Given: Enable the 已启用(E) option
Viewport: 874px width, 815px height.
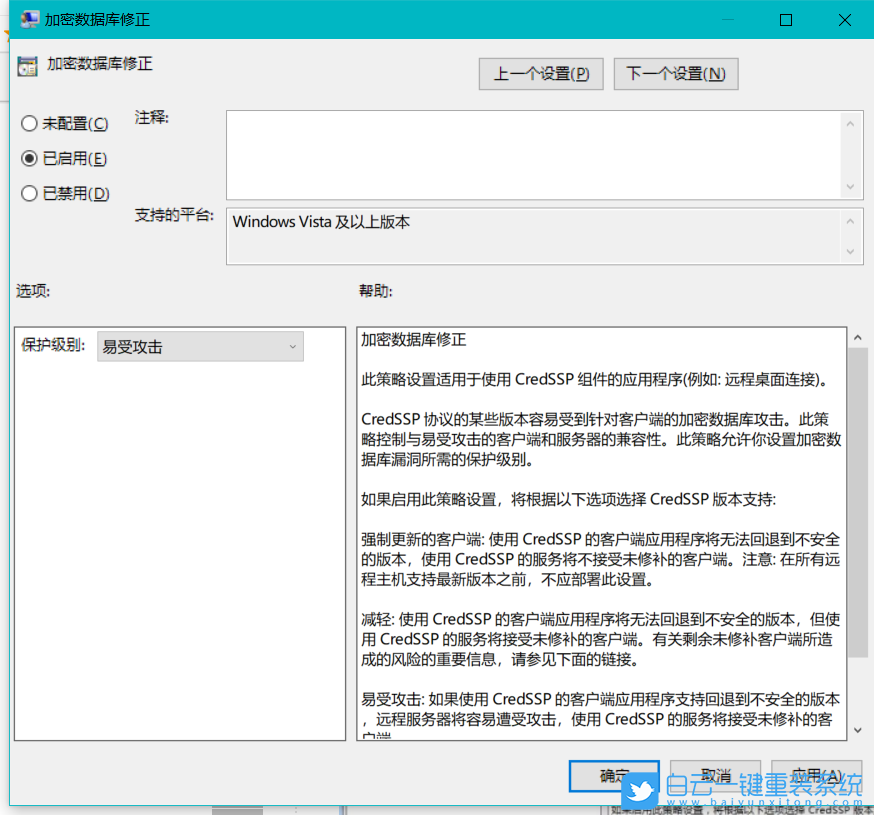Looking at the screenshot, I should coord(29,158).
